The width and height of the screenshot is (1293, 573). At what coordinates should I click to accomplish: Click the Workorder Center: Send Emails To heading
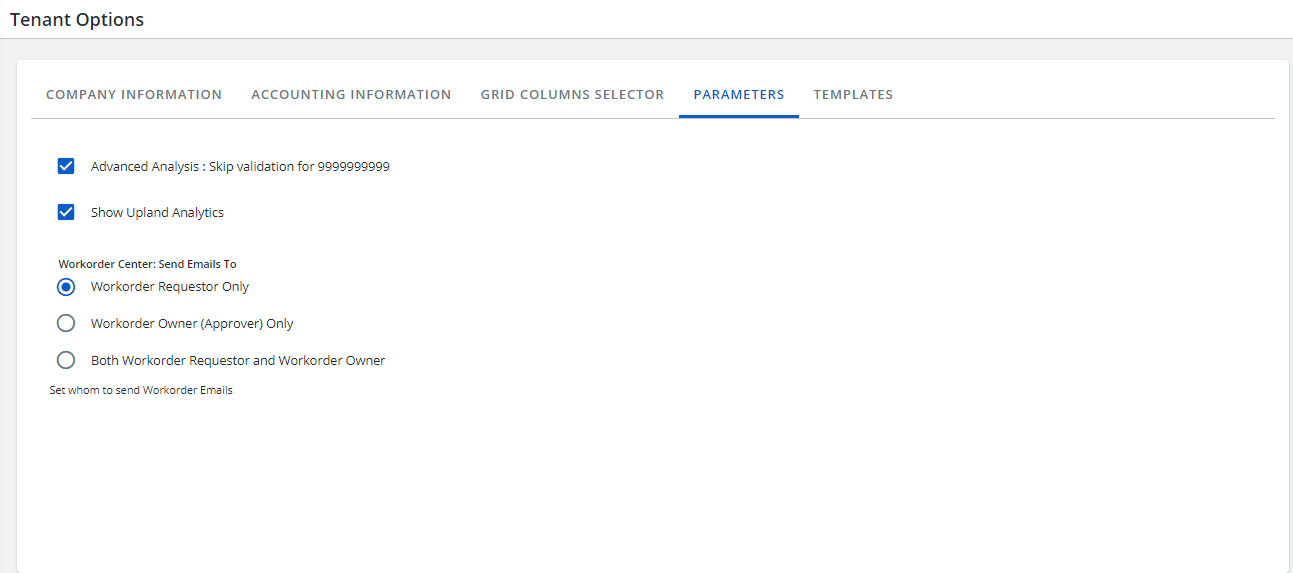pos(147,264)
